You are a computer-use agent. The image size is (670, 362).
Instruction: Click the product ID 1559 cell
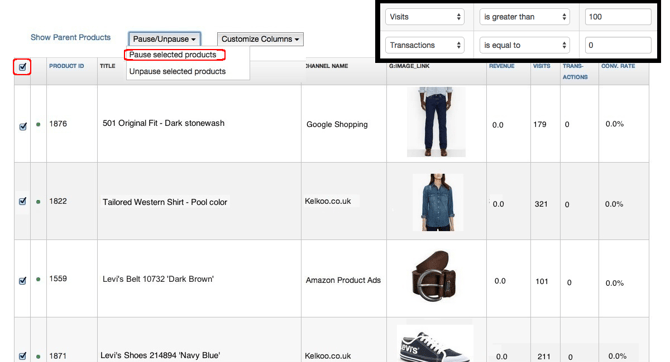[58, 278]
